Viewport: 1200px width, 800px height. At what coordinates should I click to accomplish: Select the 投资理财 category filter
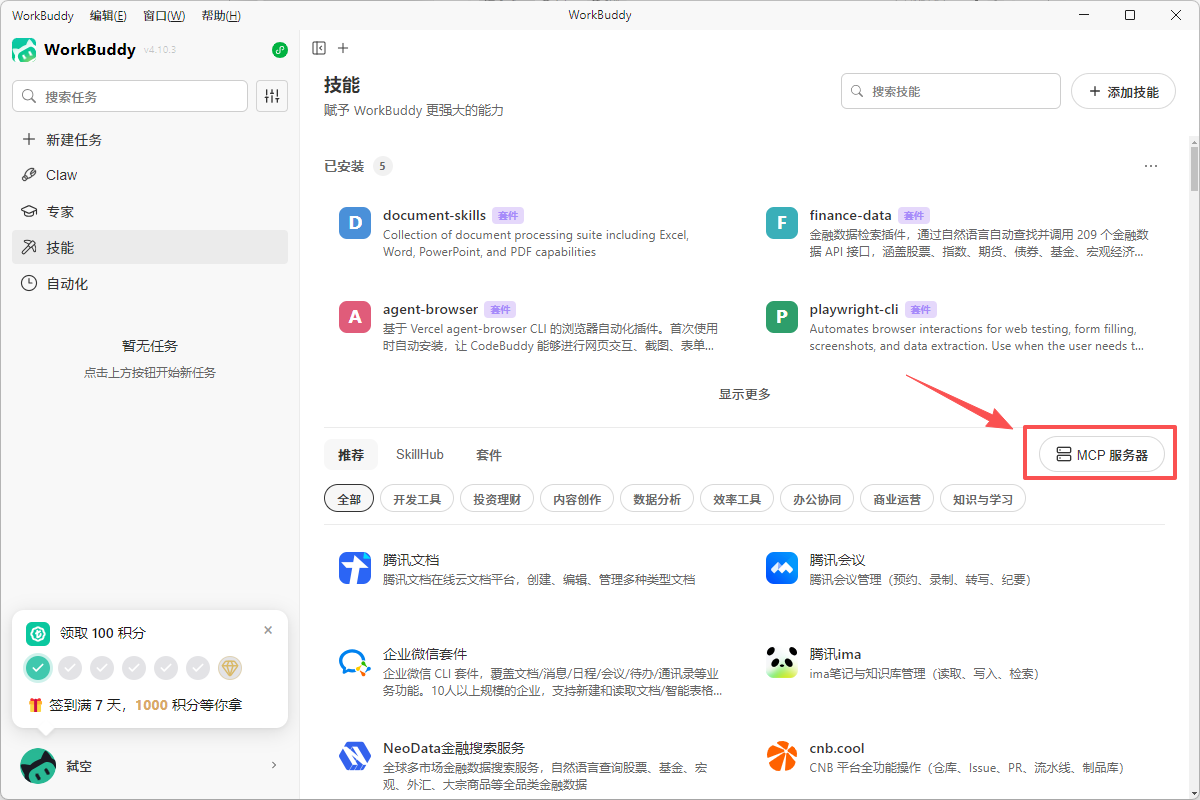pos(497,499)
